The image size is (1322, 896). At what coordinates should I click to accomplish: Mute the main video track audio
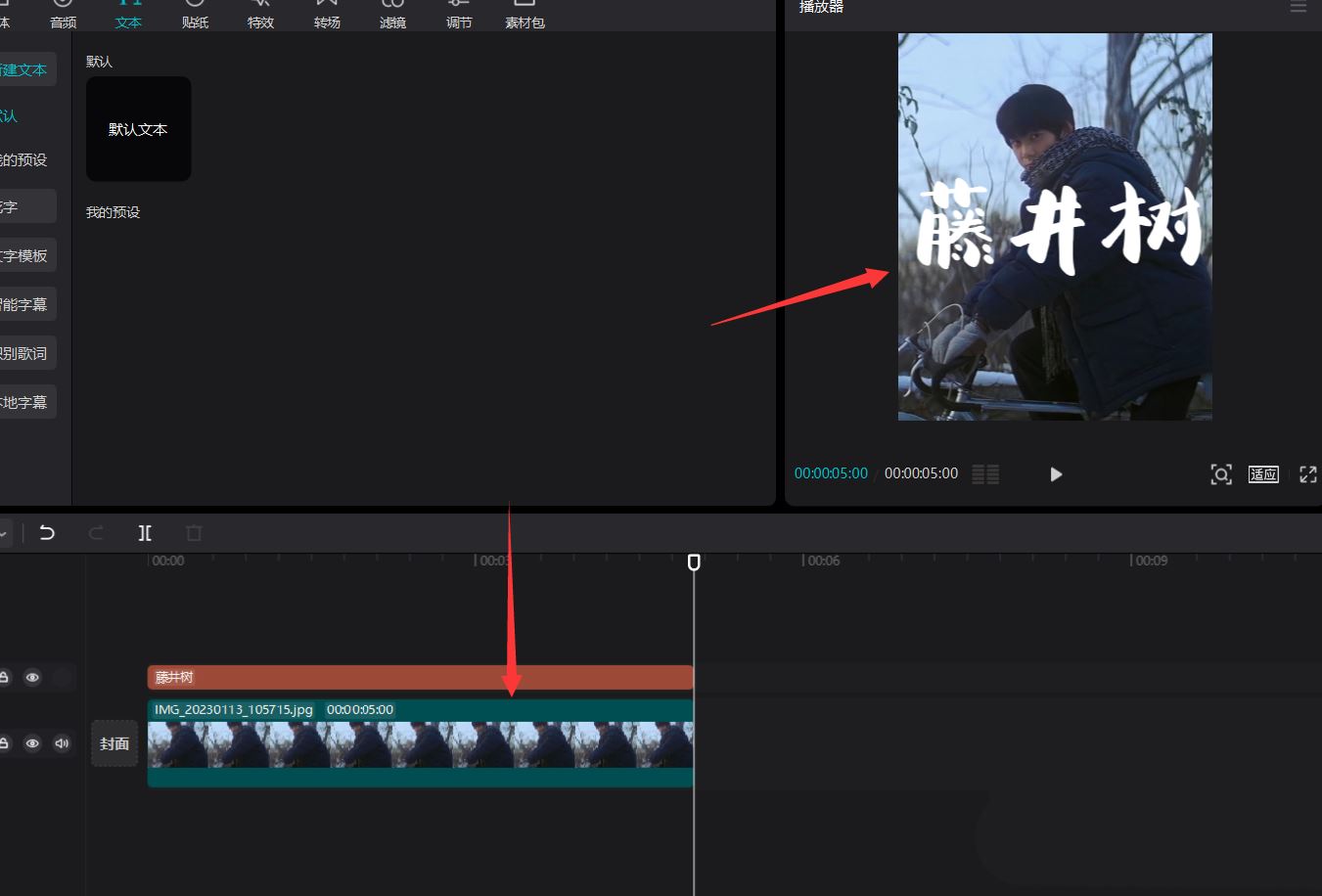pos(62,743)
